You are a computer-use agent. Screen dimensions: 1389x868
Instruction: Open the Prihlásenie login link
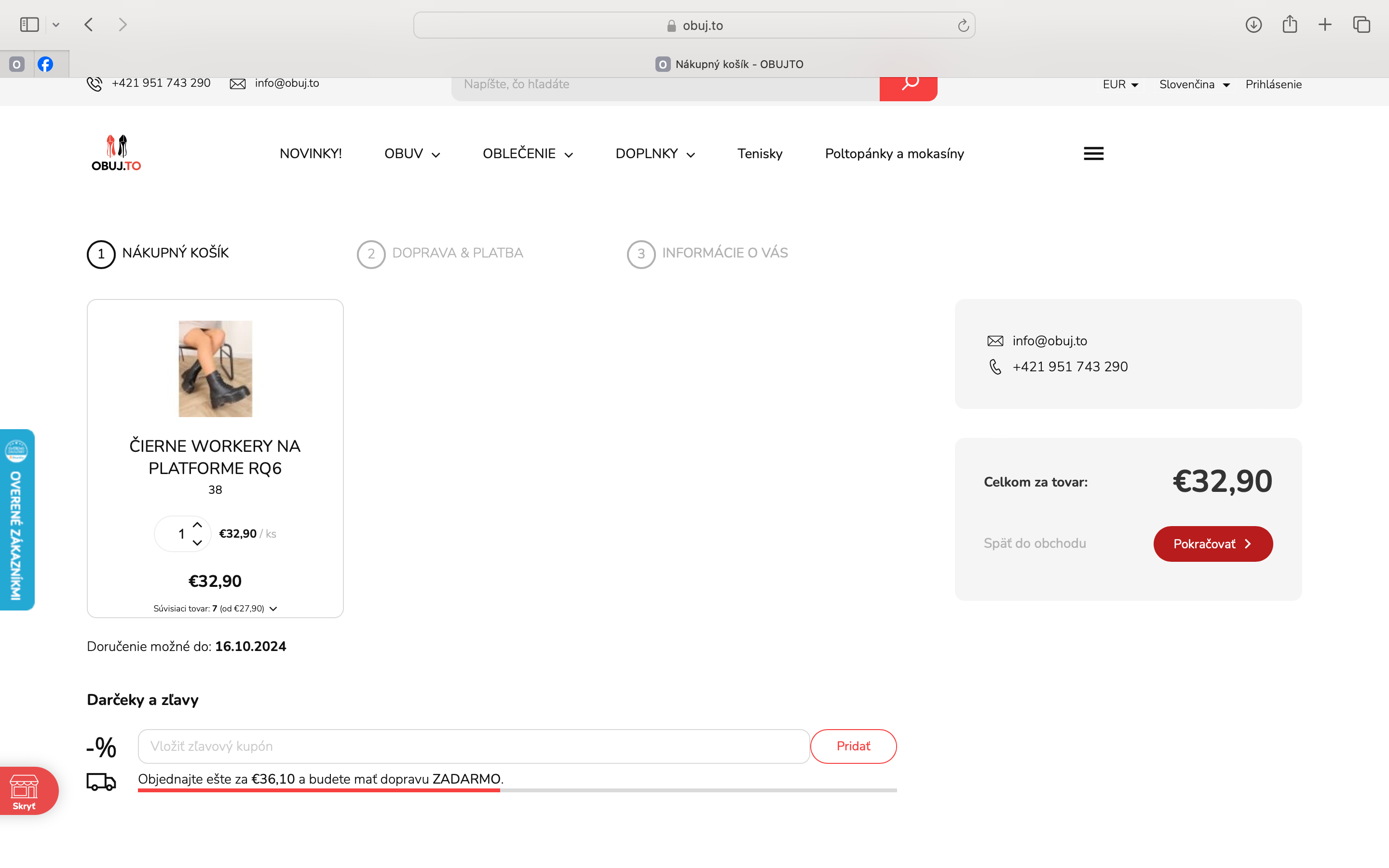[1273, 84]
